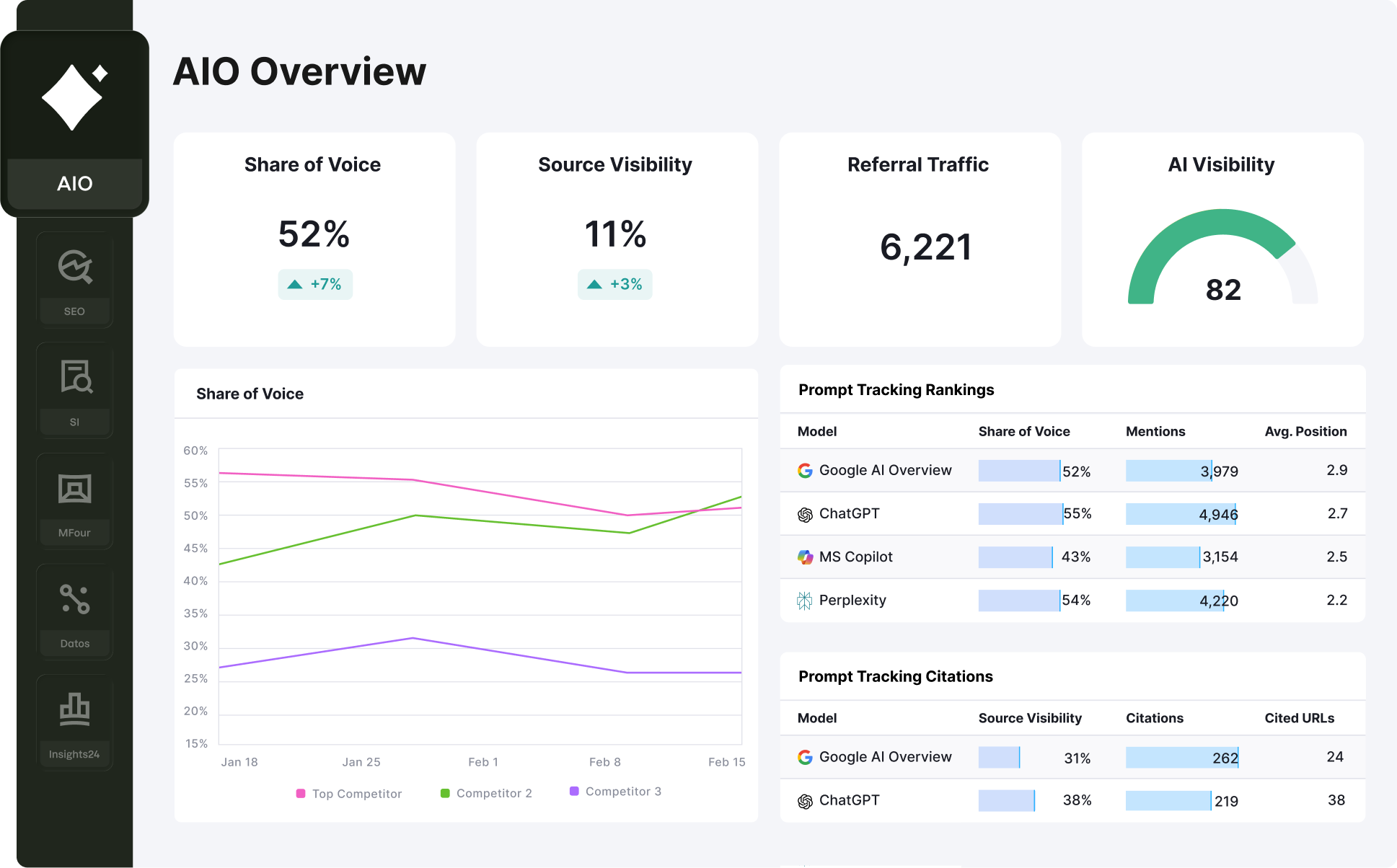Sort by Avg. Position column header

coord(1305,432)
